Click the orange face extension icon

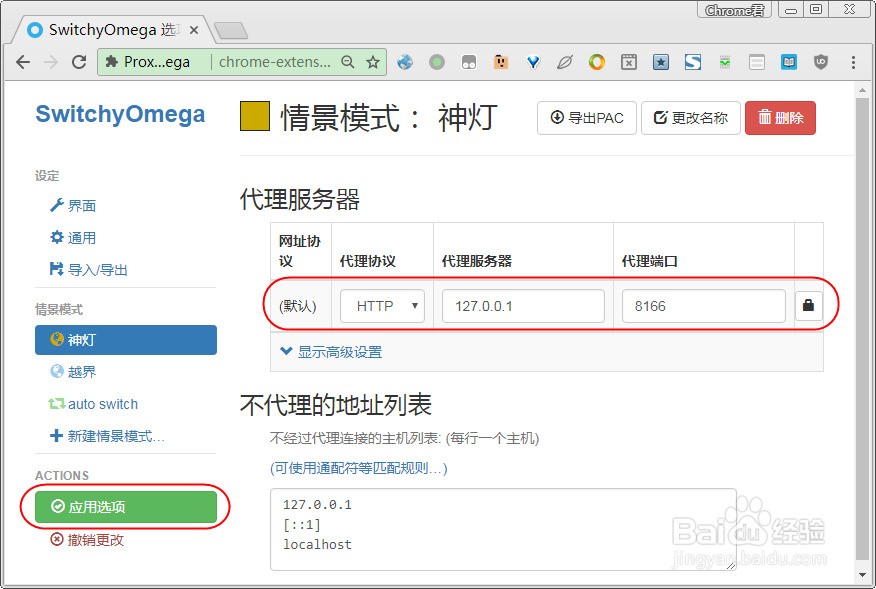pos(501,61)
